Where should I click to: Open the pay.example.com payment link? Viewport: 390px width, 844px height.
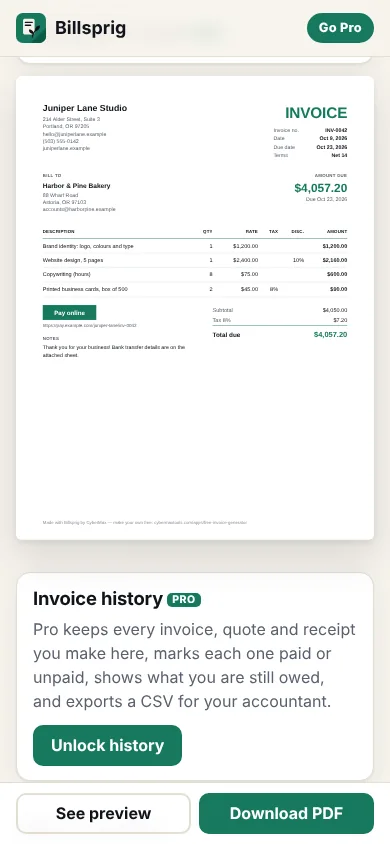(x=90, y=326)
